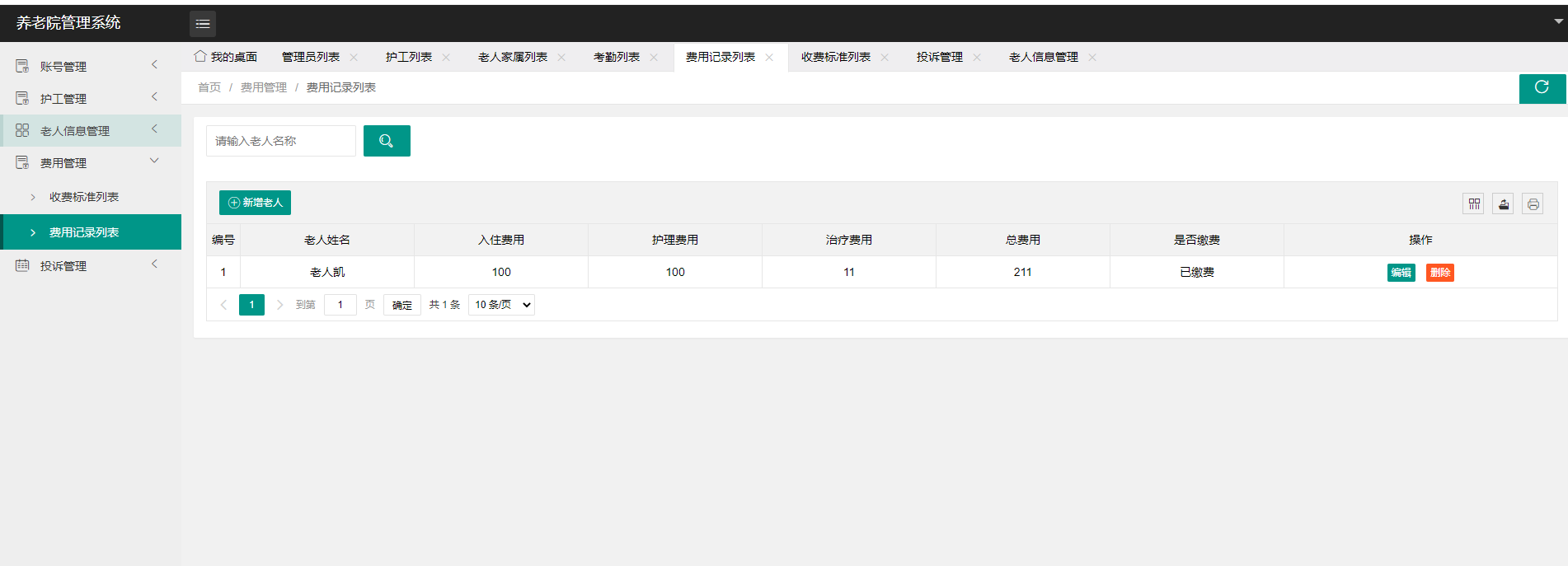Toggle the sidebar menu hamburger icon
The image size is (1568, 566).
click(203, 24)
